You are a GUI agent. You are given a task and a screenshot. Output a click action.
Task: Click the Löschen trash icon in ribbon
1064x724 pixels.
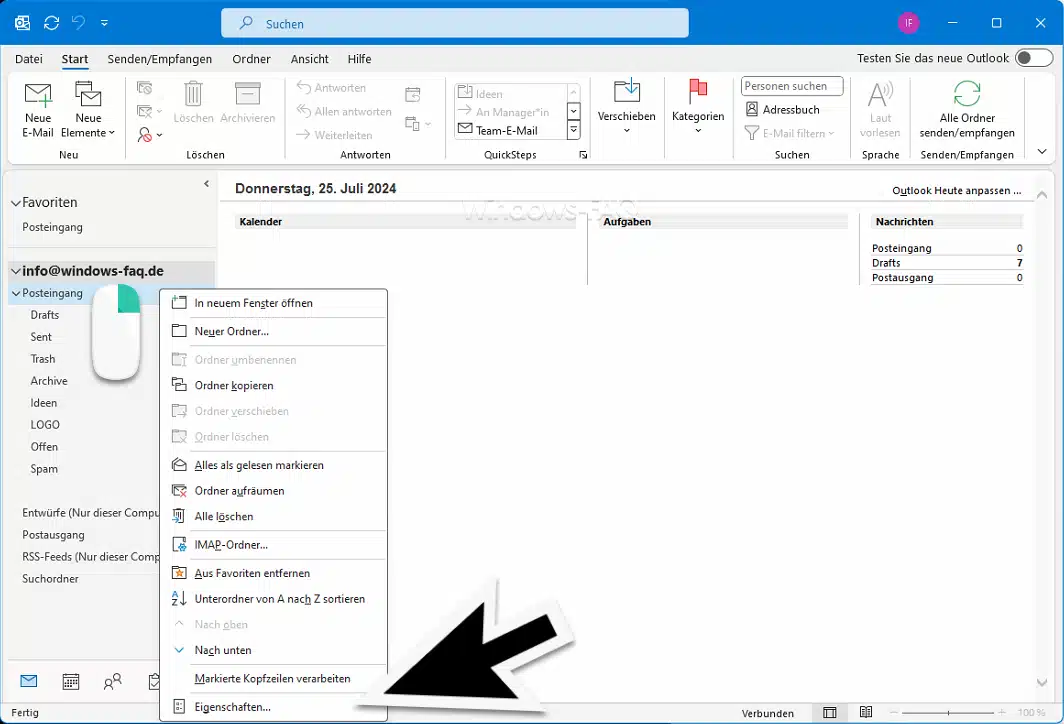tap(193, 102)
